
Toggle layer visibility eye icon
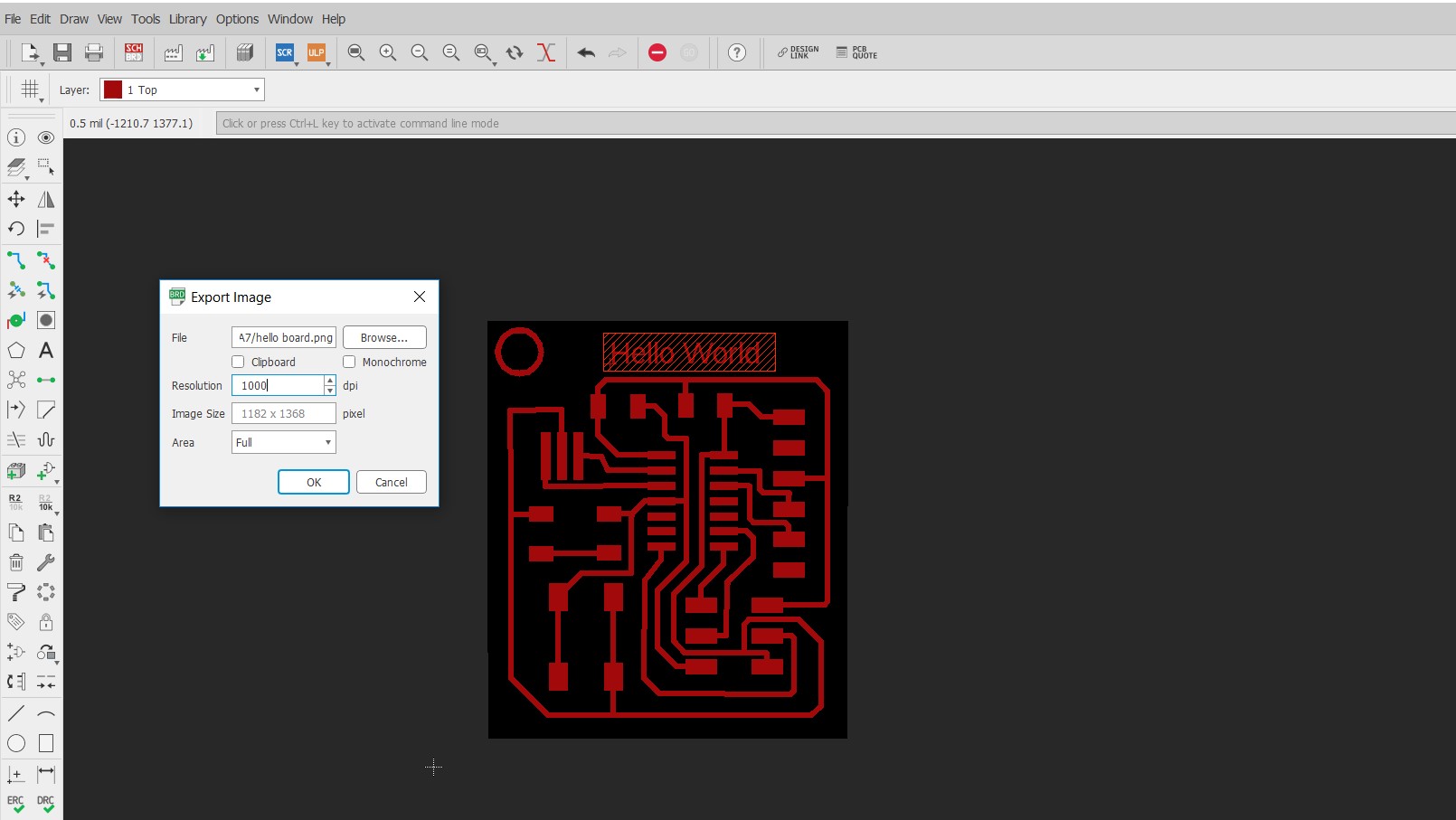(x=46, y=137)
